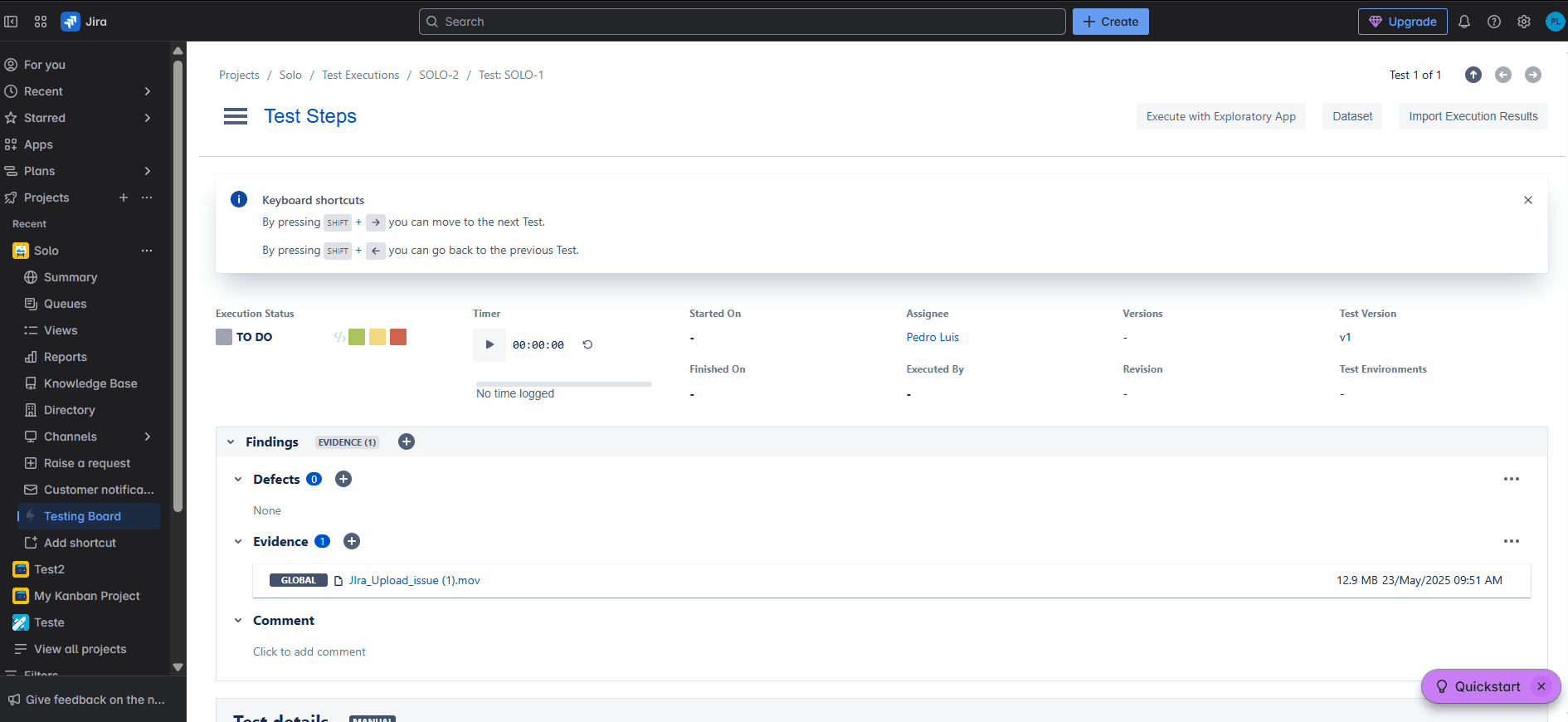The image size is (1568, 722).
Task: Expand the Starred menu chevron
Action: point(148,118)
